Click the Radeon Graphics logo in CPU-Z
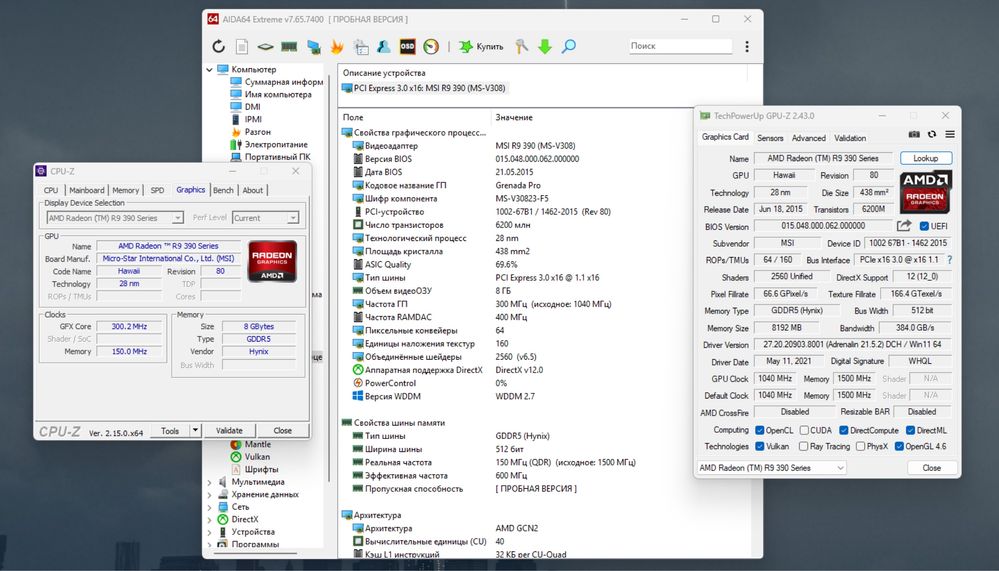This screenshot has width=999, height=571. (x=272, y=261)
